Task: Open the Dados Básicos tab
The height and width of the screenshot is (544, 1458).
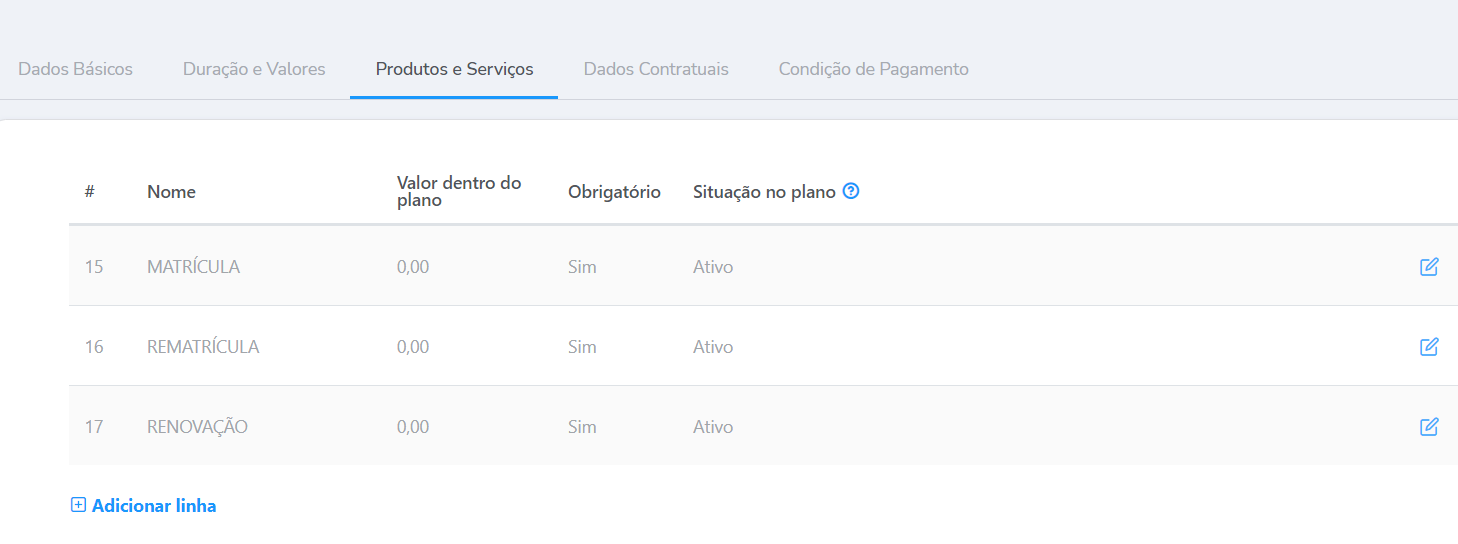Action: point(75,69)
